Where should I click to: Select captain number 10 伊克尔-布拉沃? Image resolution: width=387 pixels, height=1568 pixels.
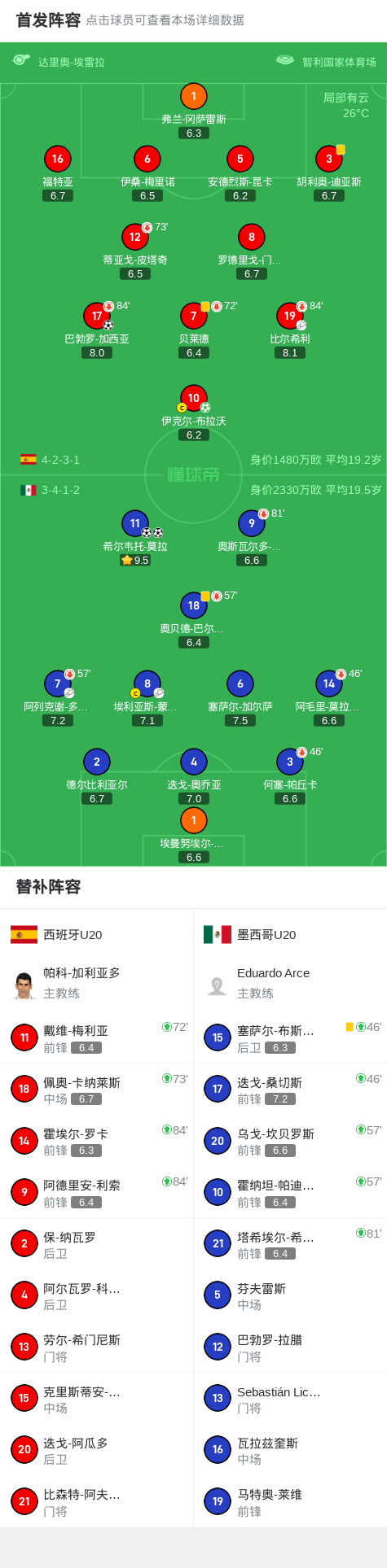click(x=193, y=399)
